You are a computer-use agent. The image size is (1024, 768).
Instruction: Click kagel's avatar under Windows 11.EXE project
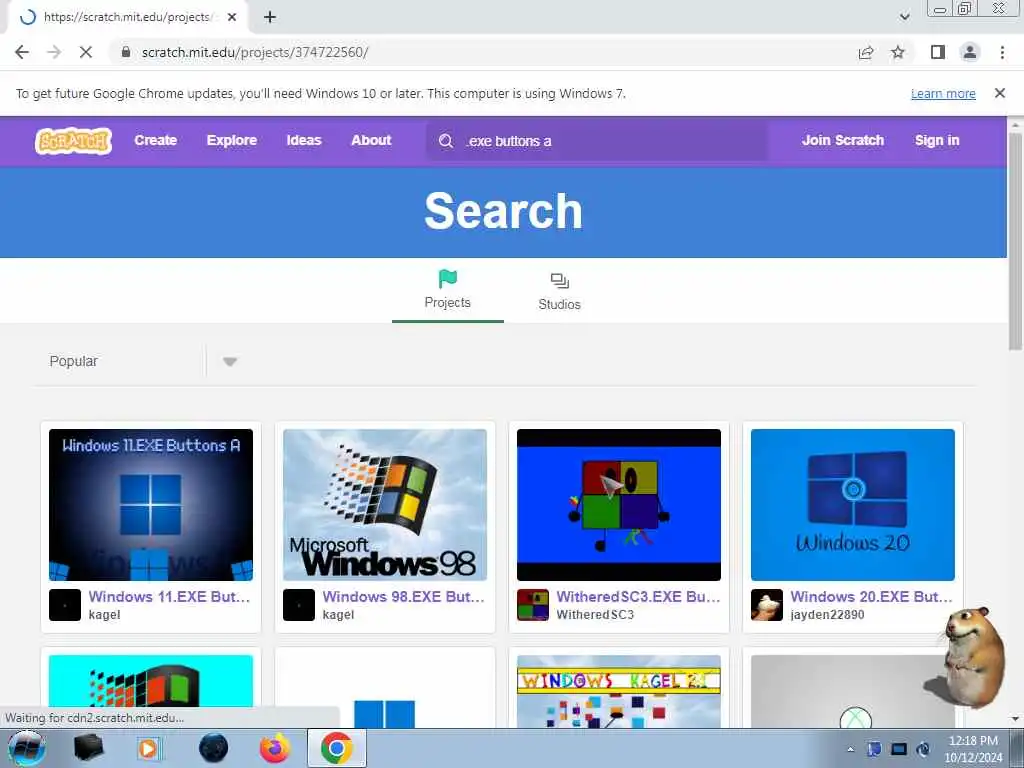pyautogui.click(x=65, y=605)
